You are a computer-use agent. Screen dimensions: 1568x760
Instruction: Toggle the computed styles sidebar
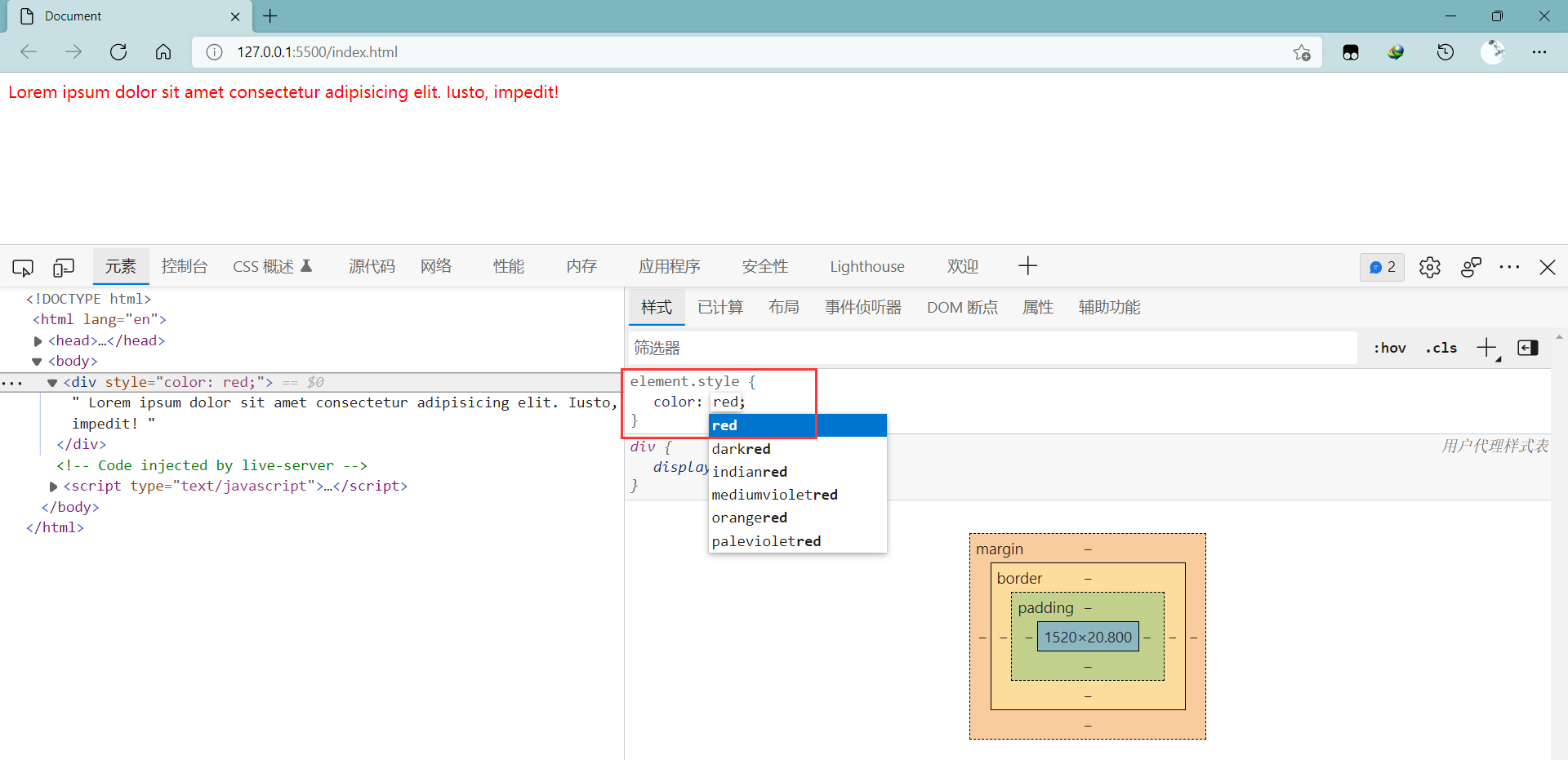tap(1528, 349)
